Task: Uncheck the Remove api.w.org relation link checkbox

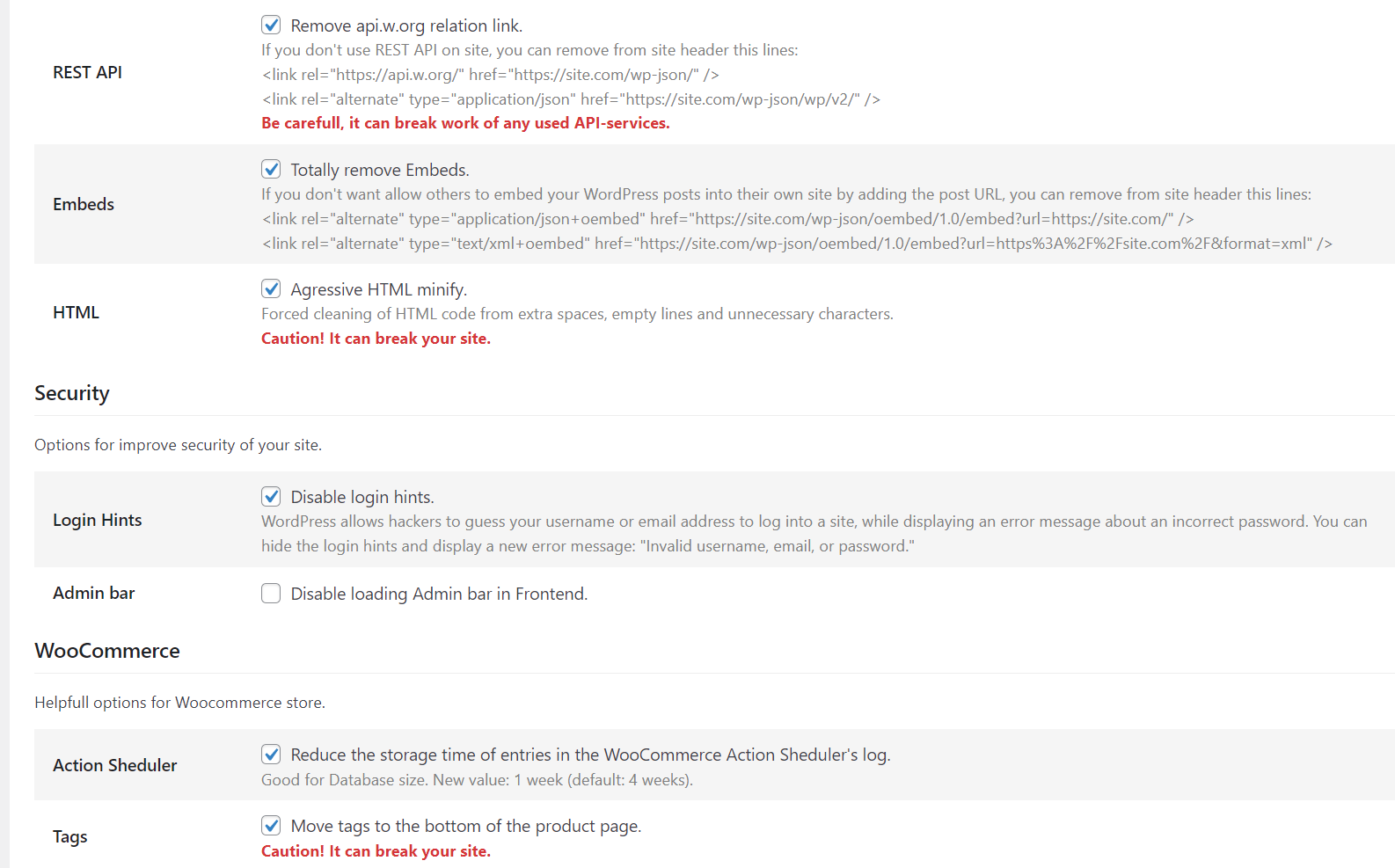Action: click(x=271, y=25)
